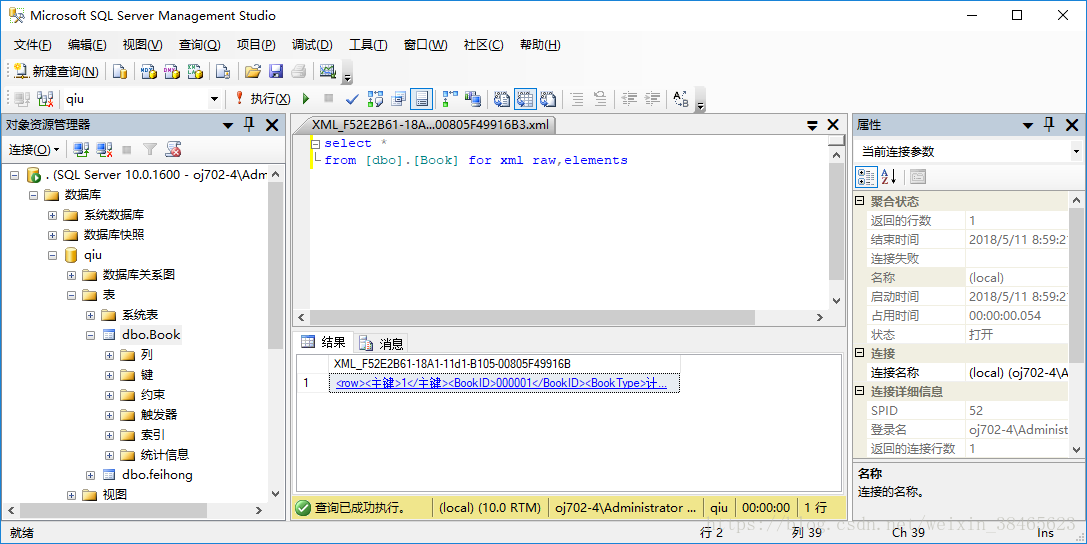
Task: Collapse the 聚合状态 property group
Action: coord(860,201)
